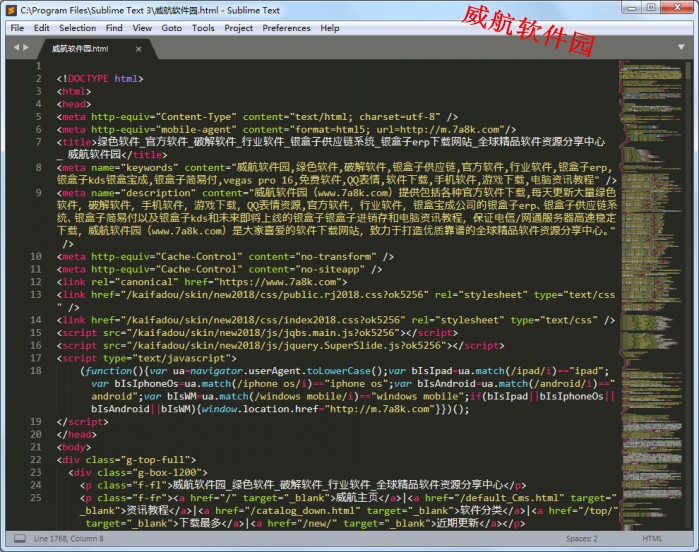Click the no-siteapp content value
Image resolution: width=699 pixels, height=552 pixels.
point(330,269)
